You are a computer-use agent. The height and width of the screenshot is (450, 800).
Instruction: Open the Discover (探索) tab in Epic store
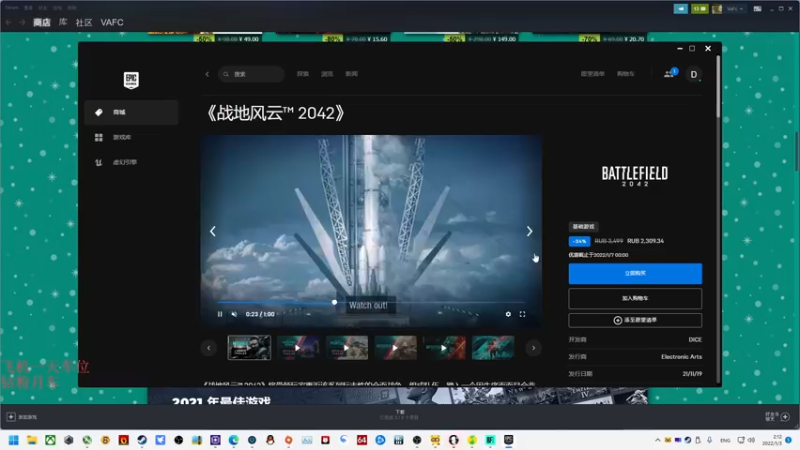coord(303,74)
